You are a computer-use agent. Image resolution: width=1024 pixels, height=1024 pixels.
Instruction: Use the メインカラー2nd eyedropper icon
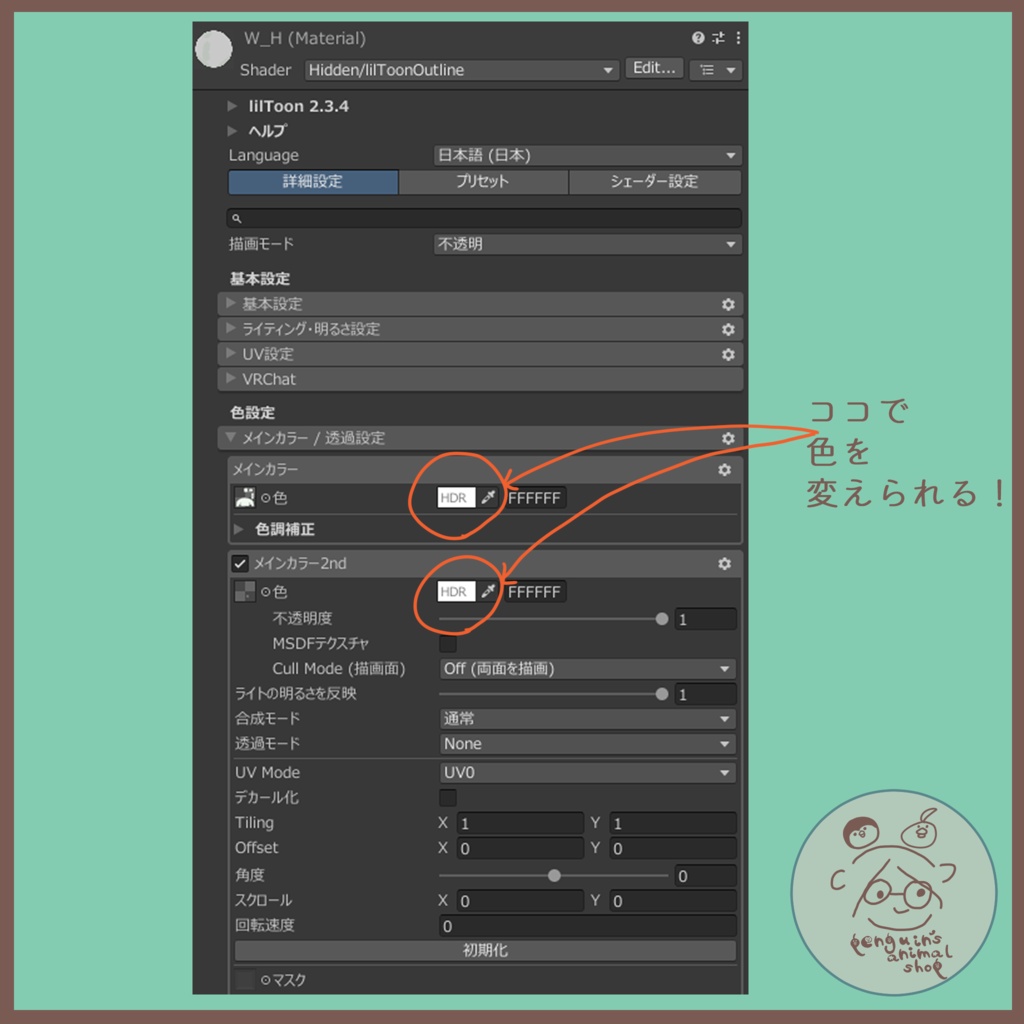pos(488,592)
